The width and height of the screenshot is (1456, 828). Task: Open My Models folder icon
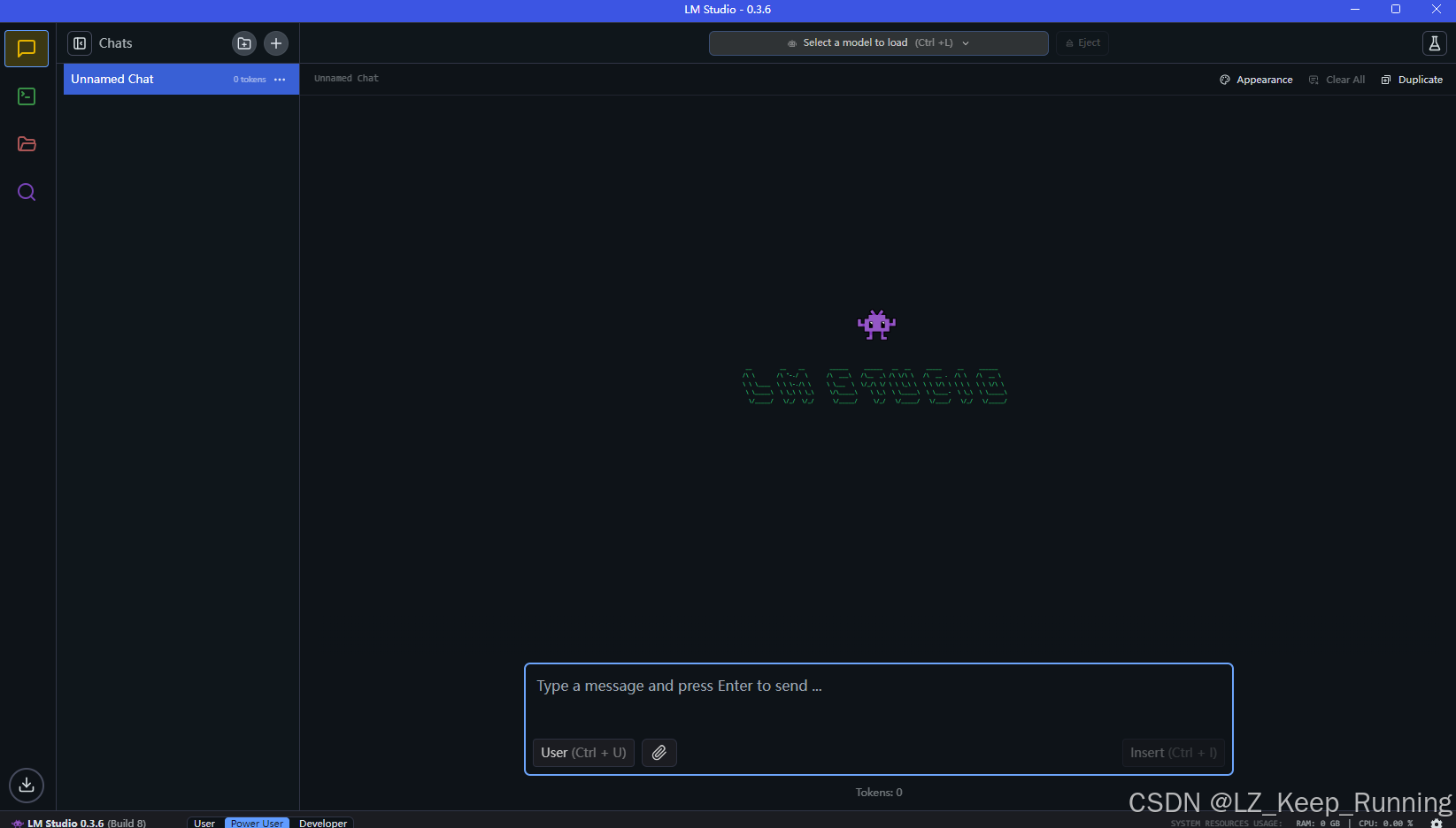27,144
